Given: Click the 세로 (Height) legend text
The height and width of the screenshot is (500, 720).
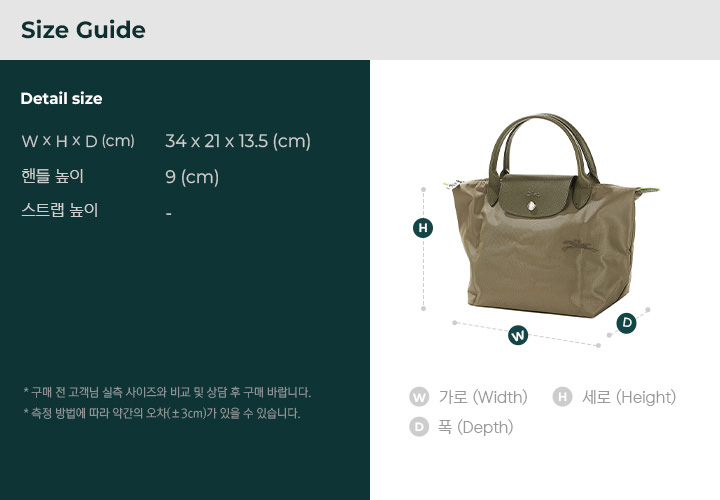Looking at the screenshot, I should point(629,397).
